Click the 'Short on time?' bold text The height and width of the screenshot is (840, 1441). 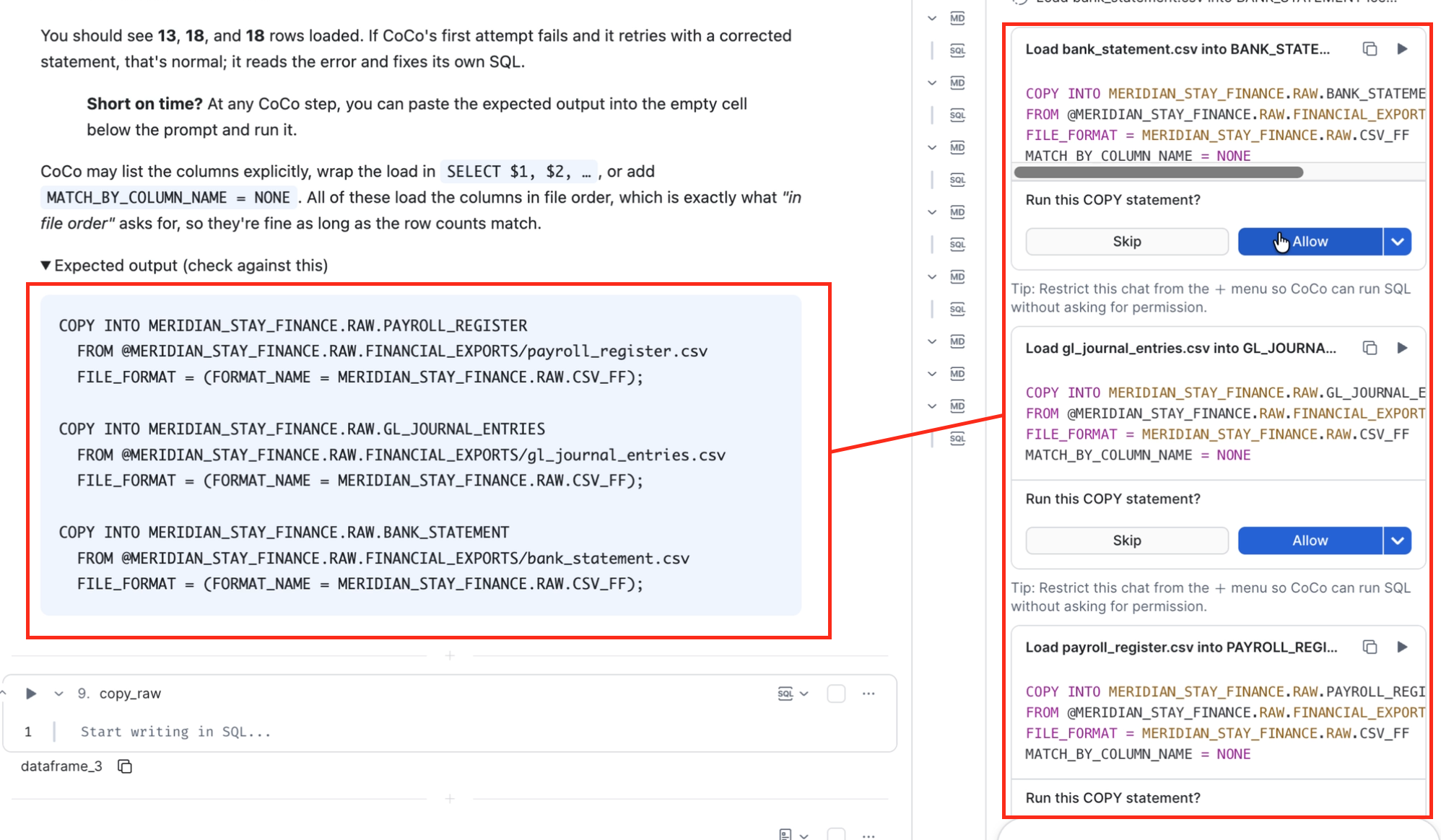(x=144, y=104)
